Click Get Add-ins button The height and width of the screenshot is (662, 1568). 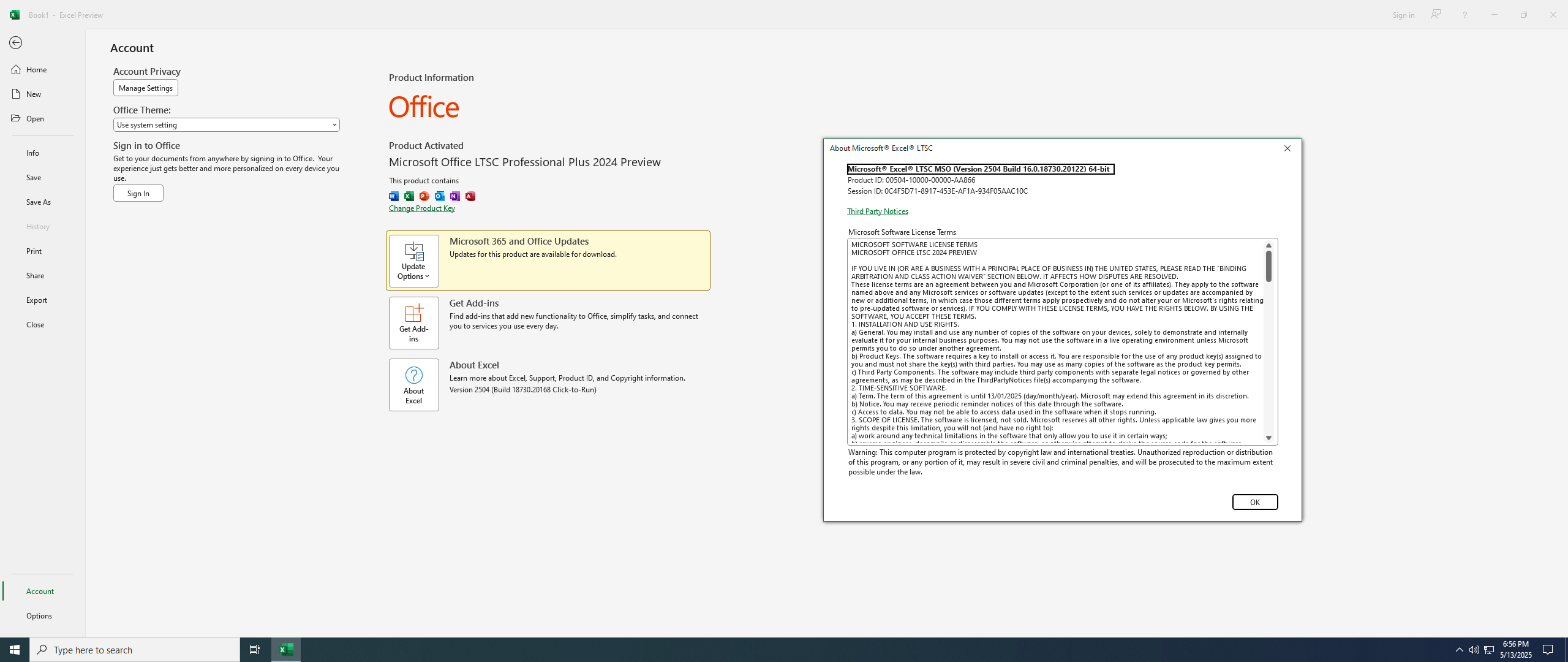(413, 323)
